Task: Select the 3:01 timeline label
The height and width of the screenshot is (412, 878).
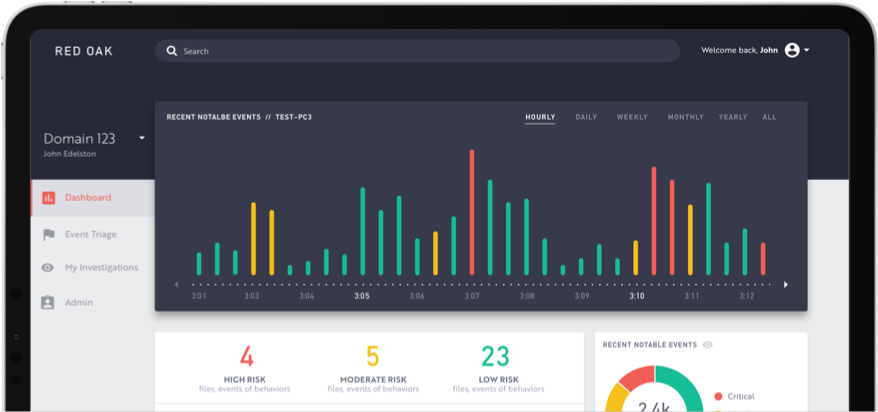Action: click(x=199, y=296)
